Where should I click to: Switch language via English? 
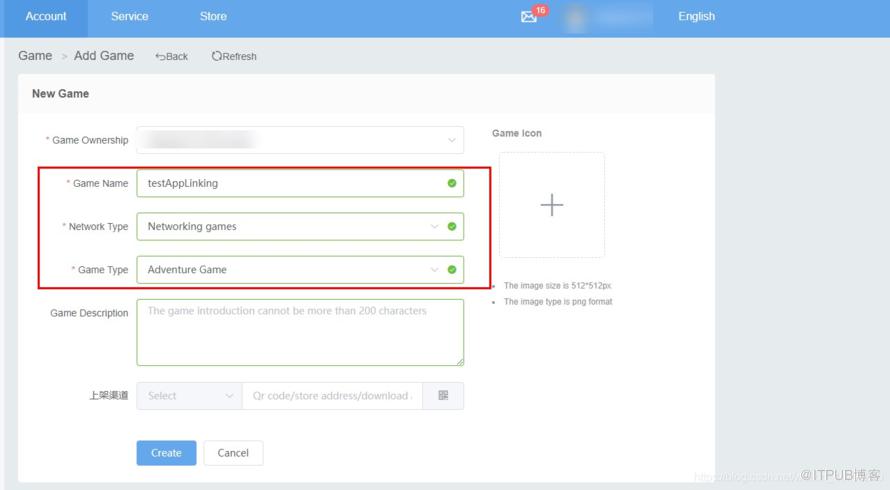click(x=696, y=16)
